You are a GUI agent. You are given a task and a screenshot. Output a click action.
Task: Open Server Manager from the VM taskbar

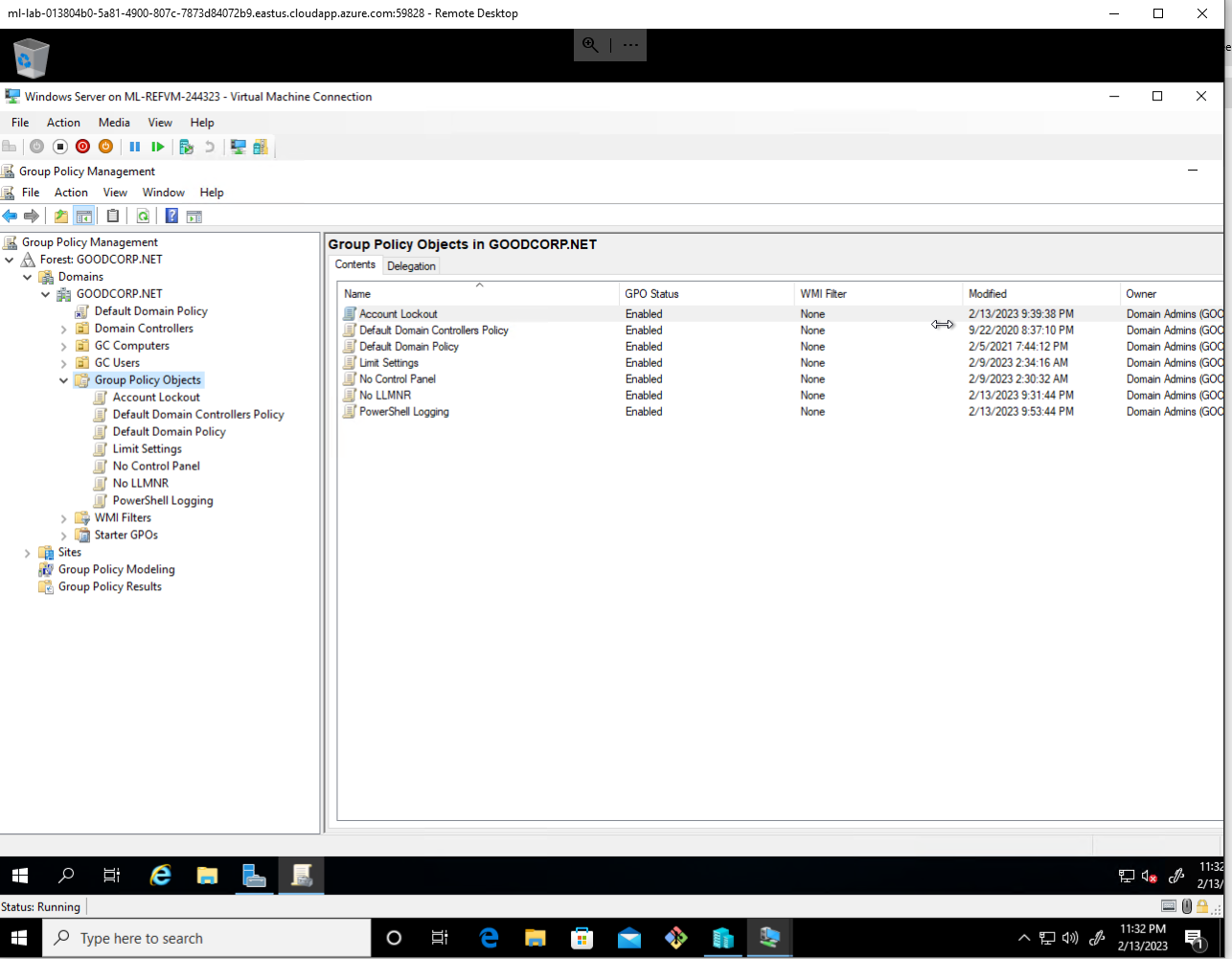(254, 875)
